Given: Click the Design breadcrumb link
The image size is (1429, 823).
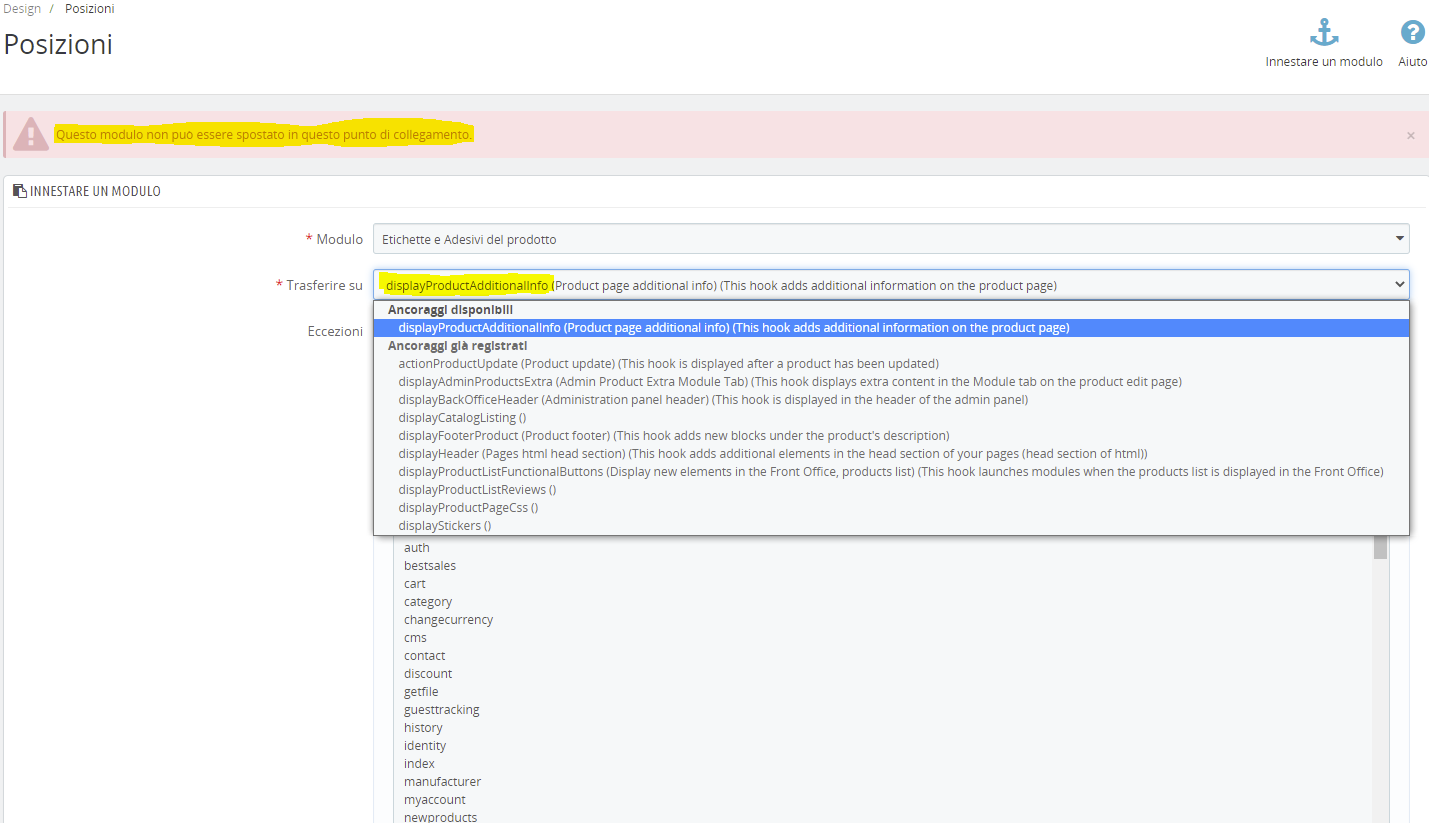Looking at the screenshot, I should pos(22,9).
